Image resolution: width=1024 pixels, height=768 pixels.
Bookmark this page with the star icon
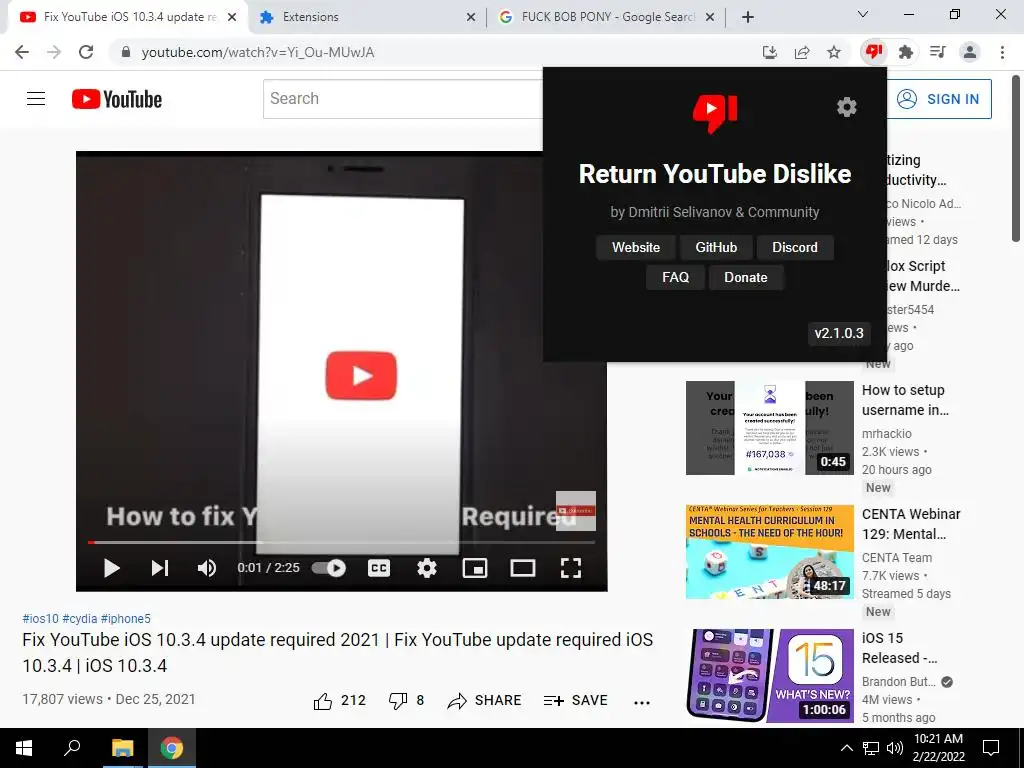[834, 52]
